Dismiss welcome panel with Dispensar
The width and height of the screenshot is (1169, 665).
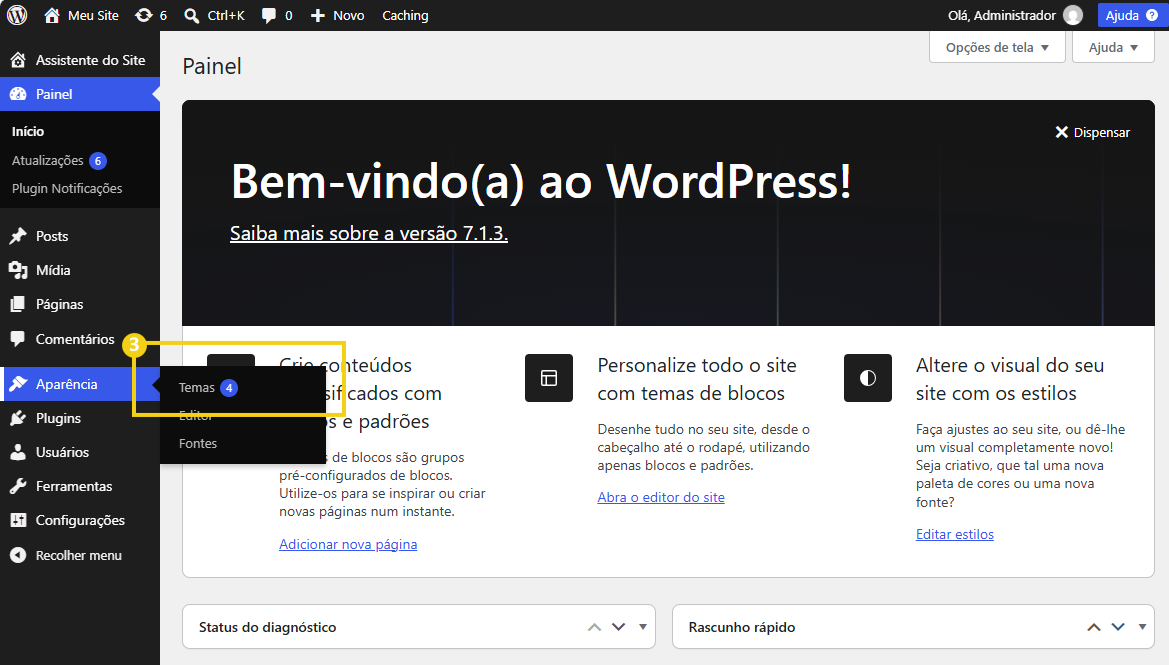click(1092, 132)
